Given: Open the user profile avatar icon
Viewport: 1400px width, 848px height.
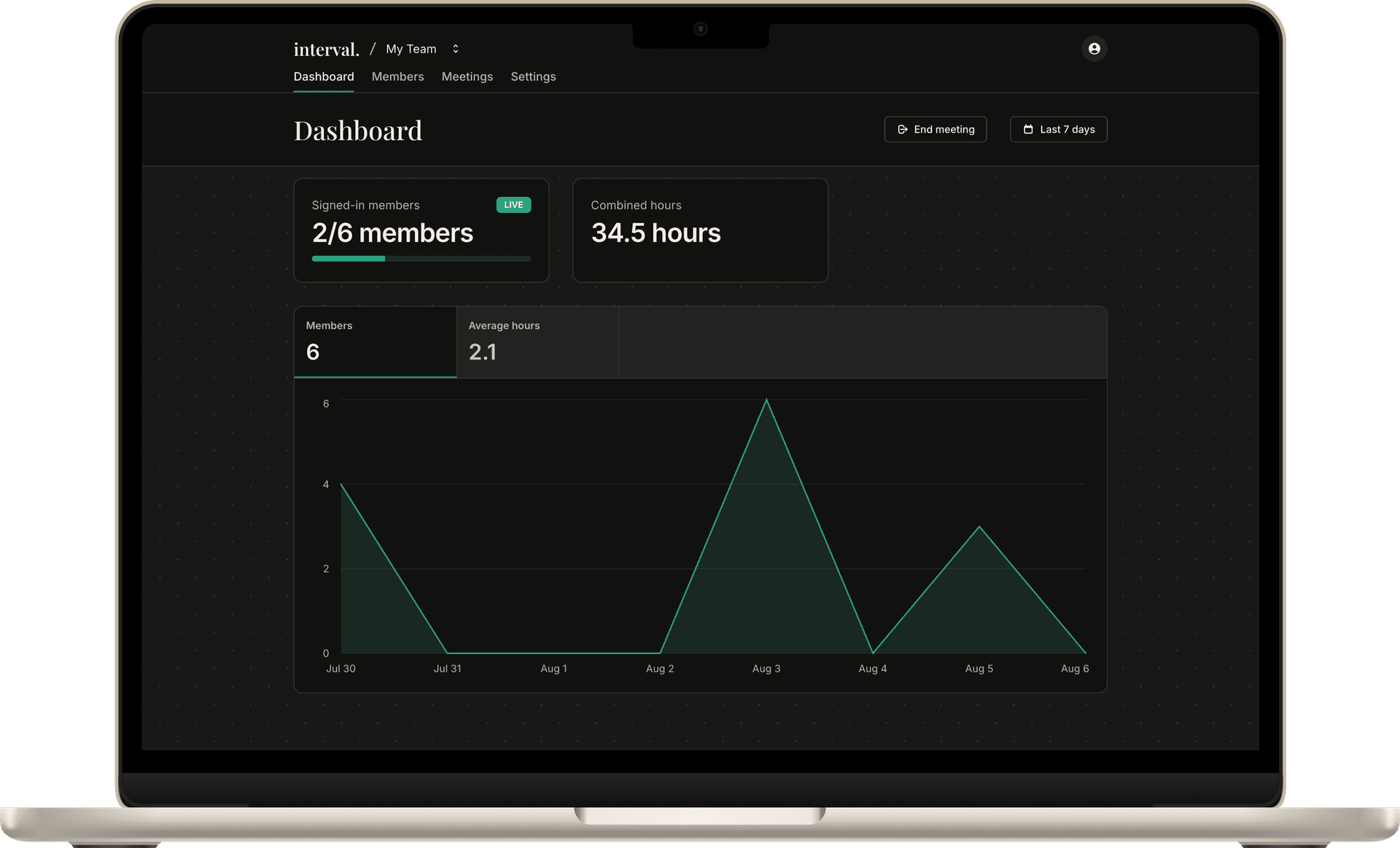Looking at the screenshot, I should point(1094,48).
